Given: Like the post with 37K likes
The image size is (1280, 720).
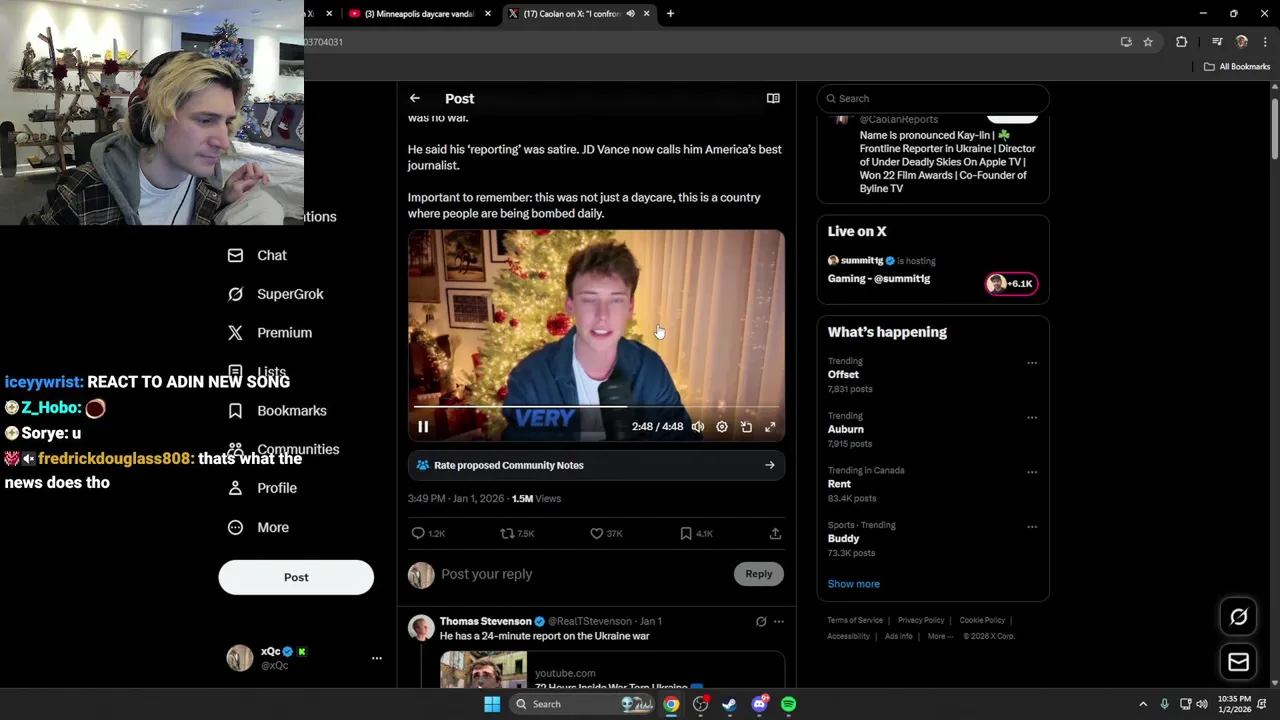Looking at the screenshot, I should click(x=606, y=534).
